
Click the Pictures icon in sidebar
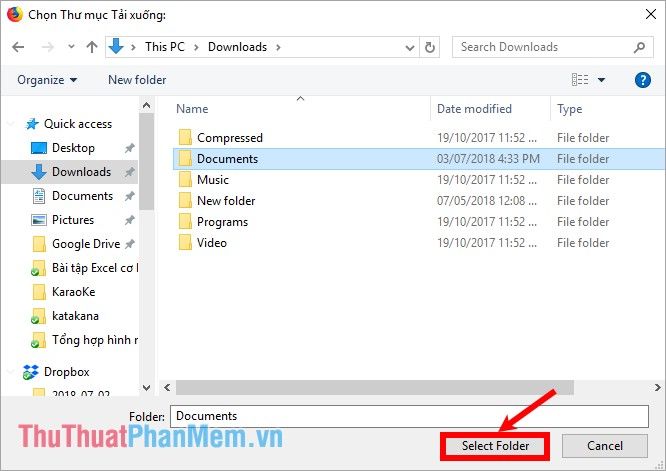(39, 220)
